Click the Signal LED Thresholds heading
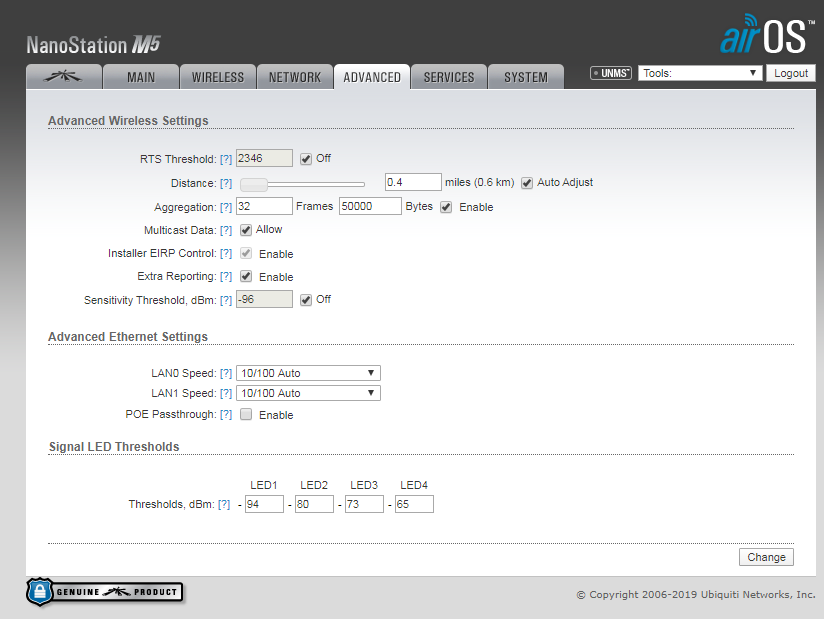824x619 pixels. pos(114,447)
